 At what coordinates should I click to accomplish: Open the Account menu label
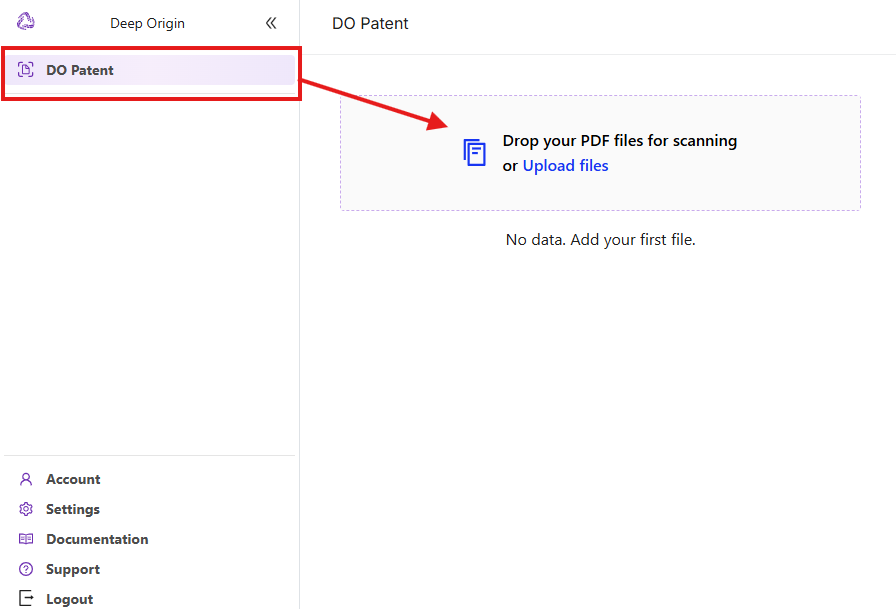pos(73,479)
